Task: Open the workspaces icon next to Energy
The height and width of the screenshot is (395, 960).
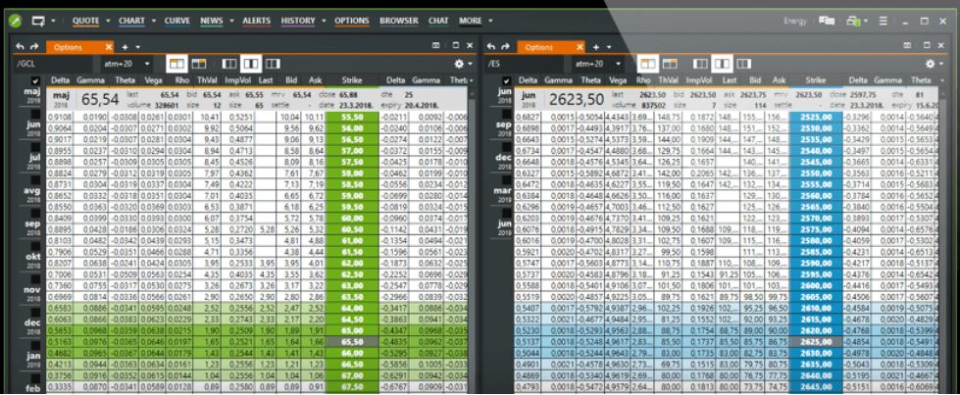Action: pos(827,21)
